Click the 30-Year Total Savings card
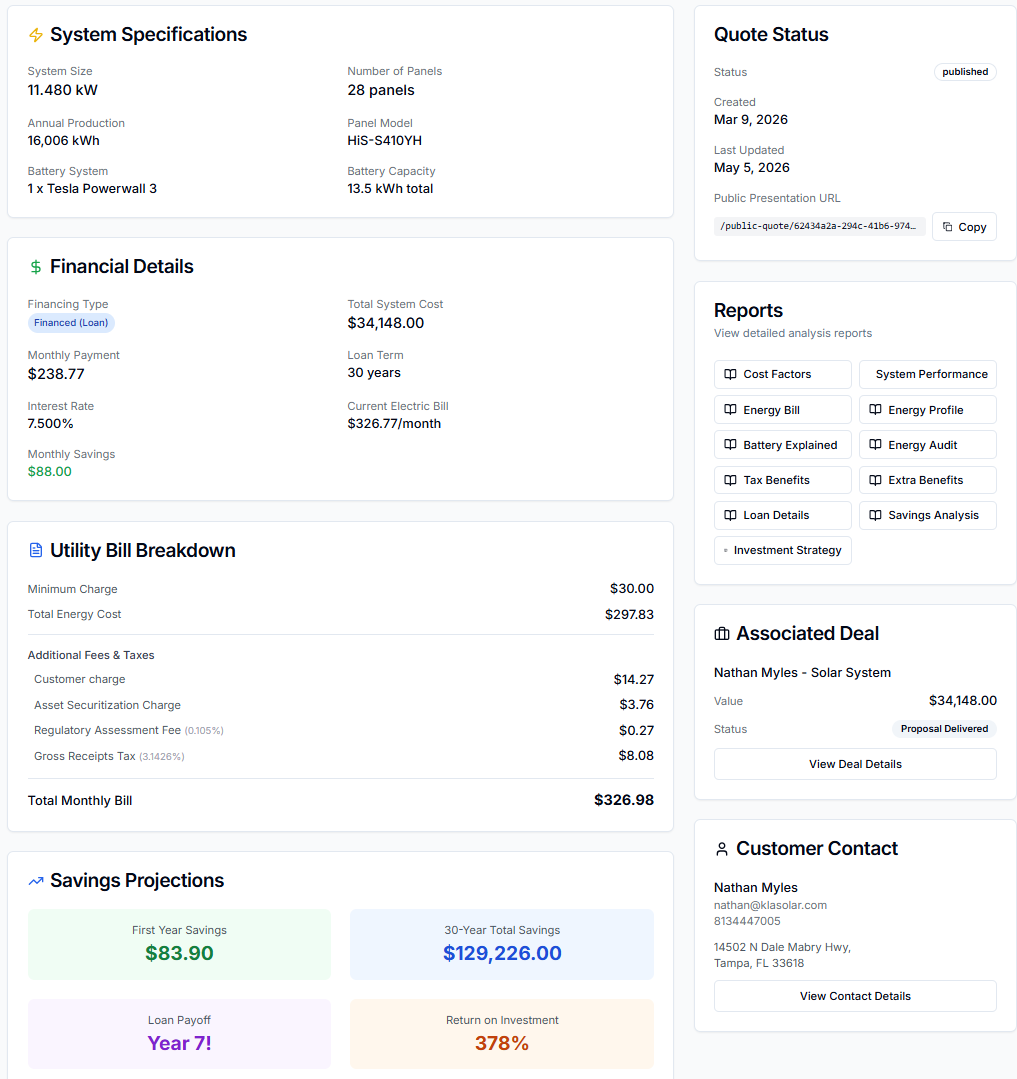Viewport: 1017px width, 1079px height. (x=502, y=944)
